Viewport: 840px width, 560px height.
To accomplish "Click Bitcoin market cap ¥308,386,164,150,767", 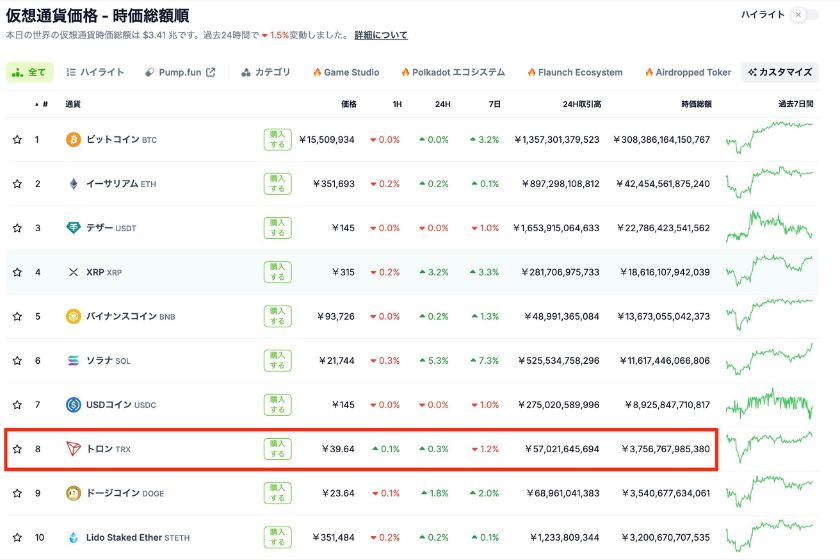I will [x=662, y=140].
